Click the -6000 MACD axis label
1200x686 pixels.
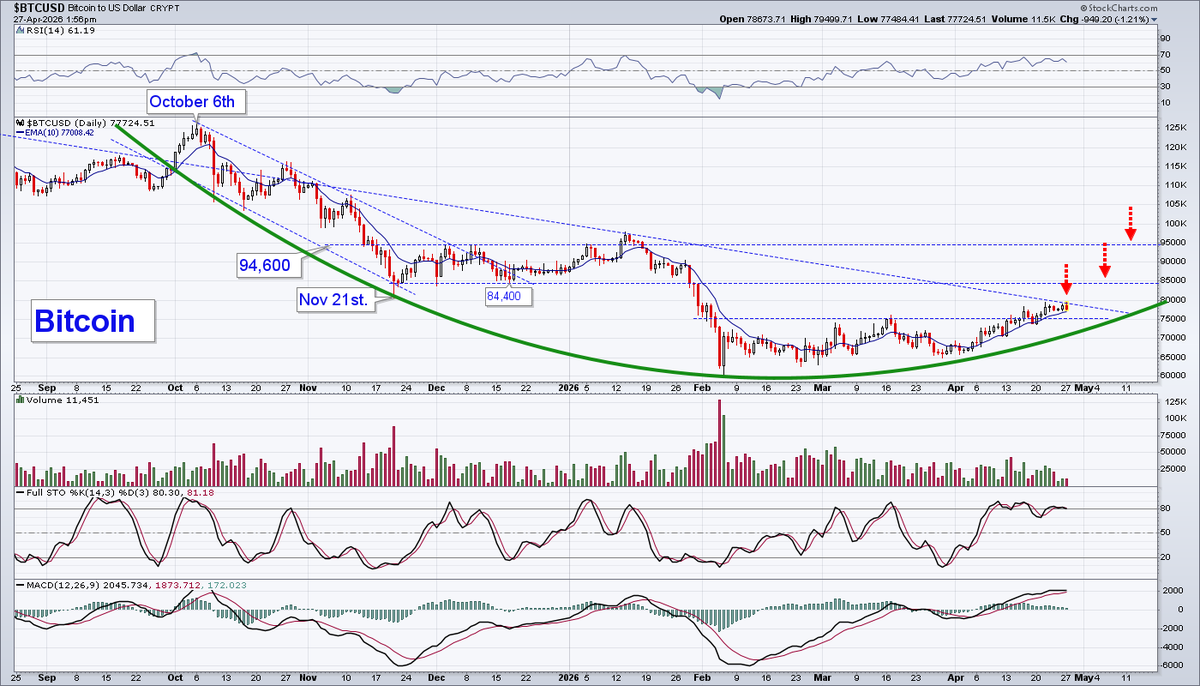[1172, 665]
